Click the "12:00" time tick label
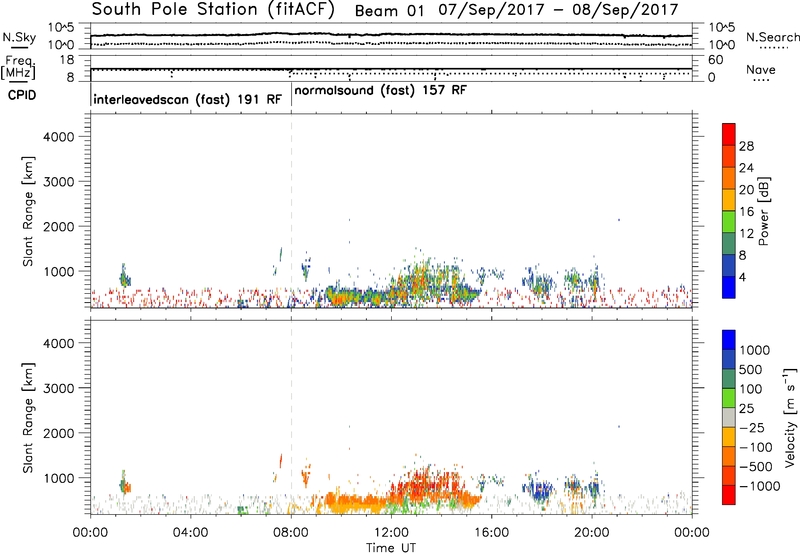 [x=391, y=533]
